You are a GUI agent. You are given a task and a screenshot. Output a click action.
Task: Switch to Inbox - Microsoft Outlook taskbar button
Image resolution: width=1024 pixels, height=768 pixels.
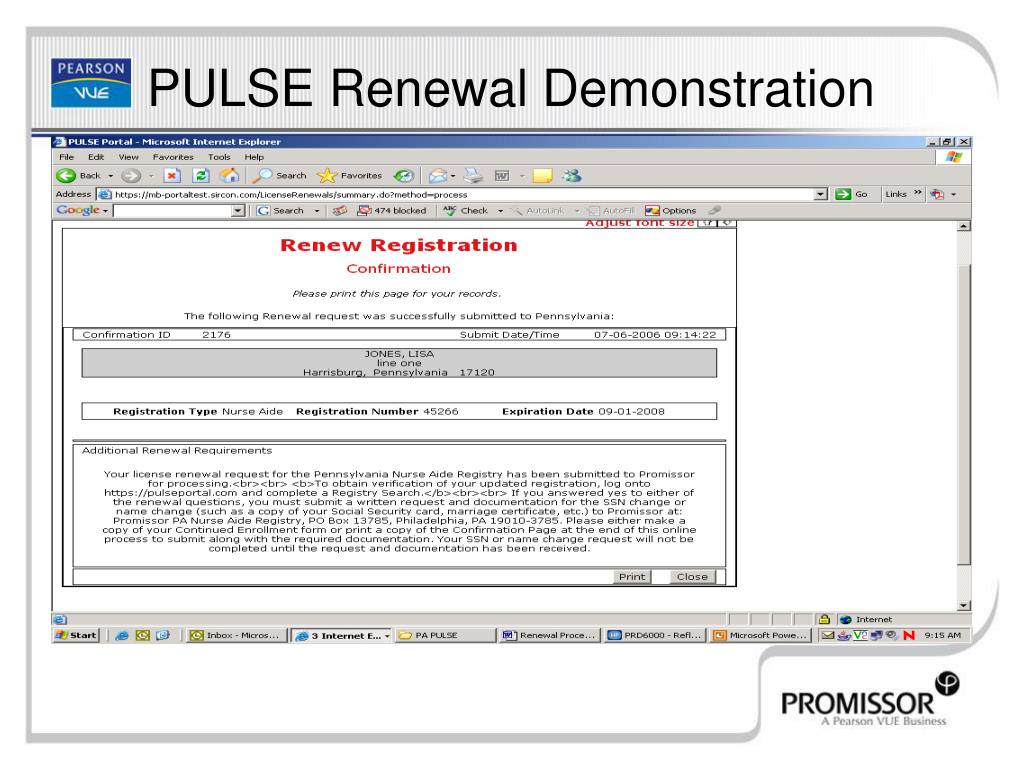click(236, 635)
